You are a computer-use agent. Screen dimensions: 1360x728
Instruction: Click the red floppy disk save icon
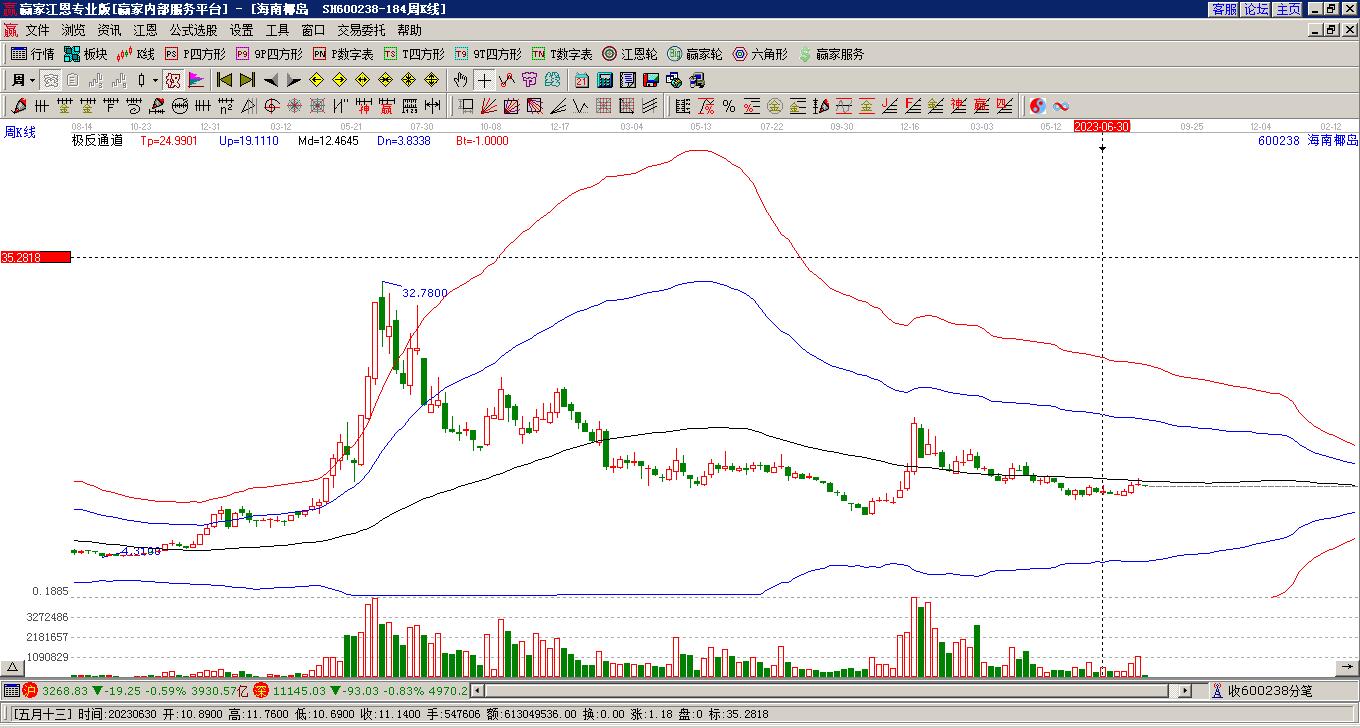(651, 80)
